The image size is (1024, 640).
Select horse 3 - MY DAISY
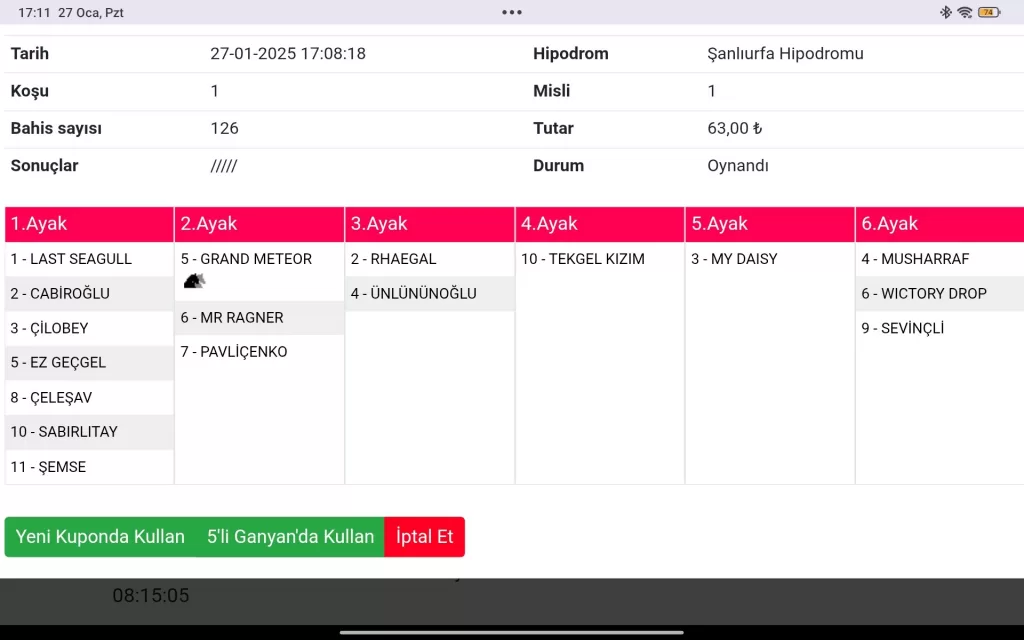pyautogui.click(x=734, y=259)
